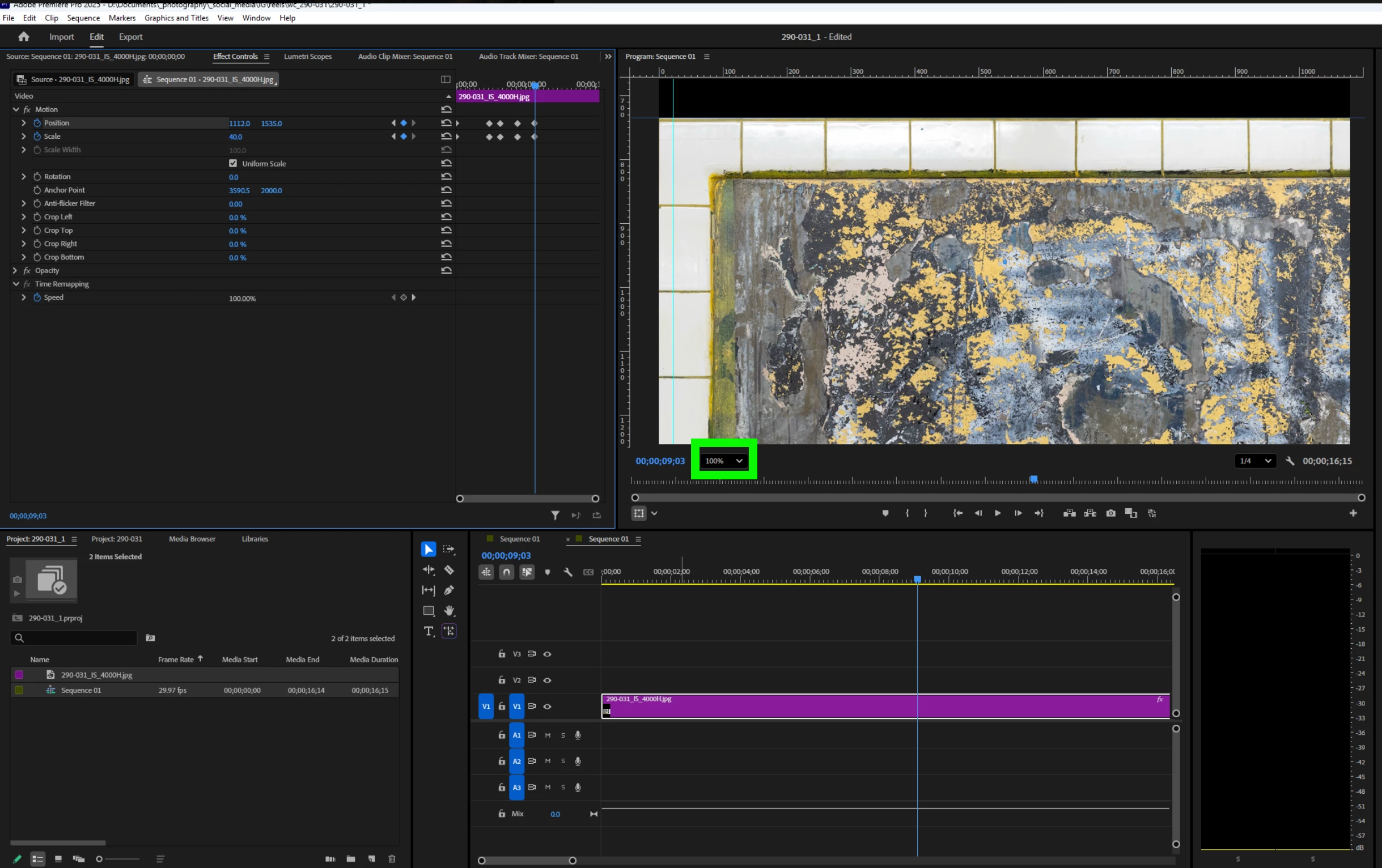Switch to the Lumetri Scopes tab
The width and height of the screenshot is (1382, 868).
308,56
